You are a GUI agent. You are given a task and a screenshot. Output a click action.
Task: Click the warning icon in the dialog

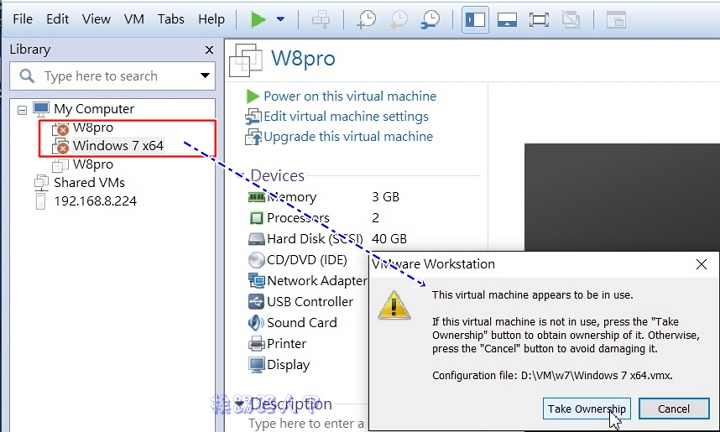(394, 305)
